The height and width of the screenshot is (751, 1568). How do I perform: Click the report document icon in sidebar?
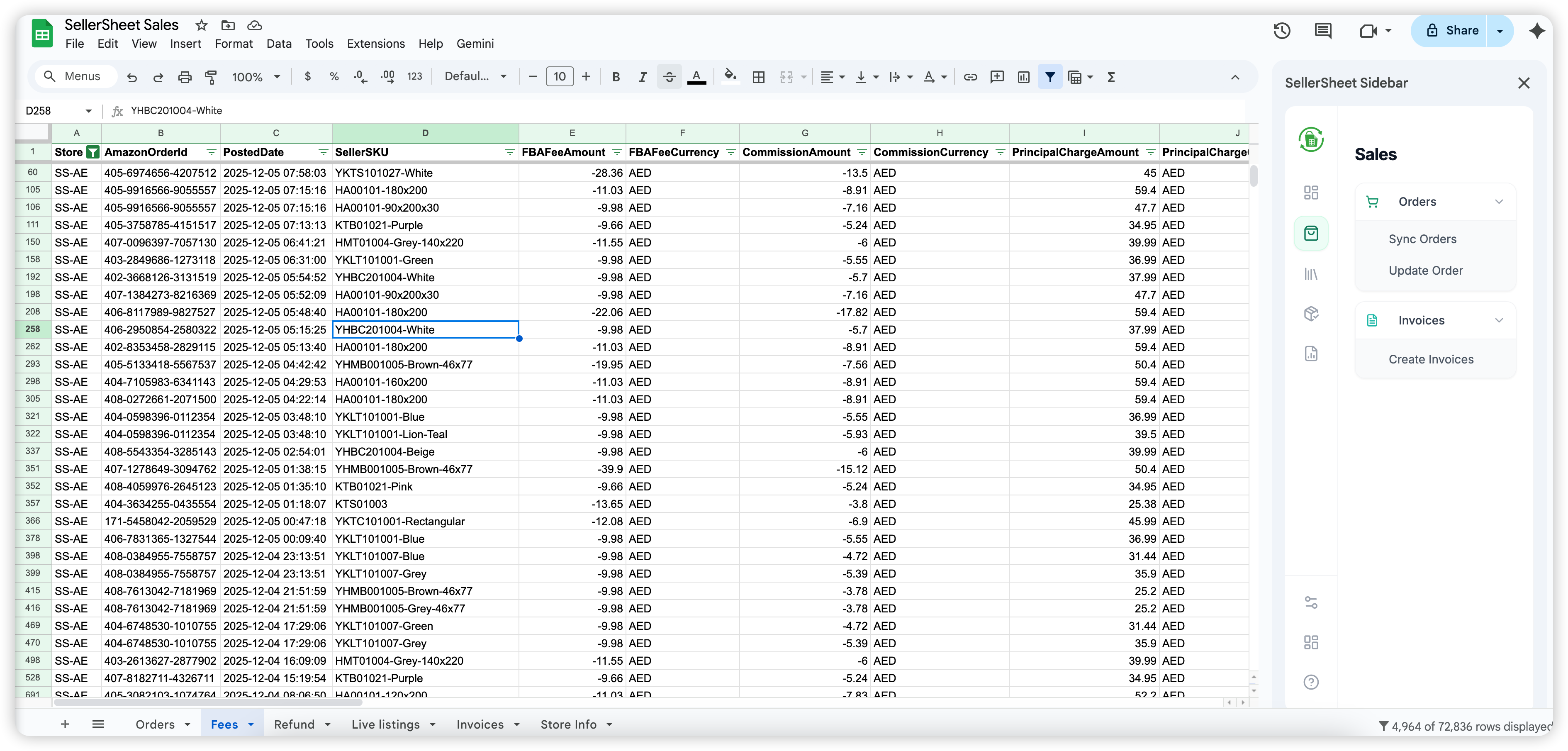coord(1311,353)
